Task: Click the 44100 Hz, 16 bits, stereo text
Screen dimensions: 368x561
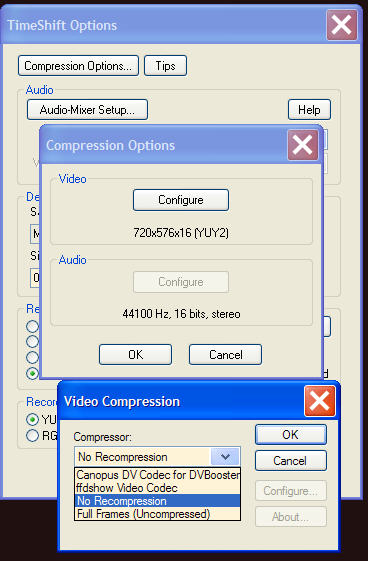Action: coord(181,314)
